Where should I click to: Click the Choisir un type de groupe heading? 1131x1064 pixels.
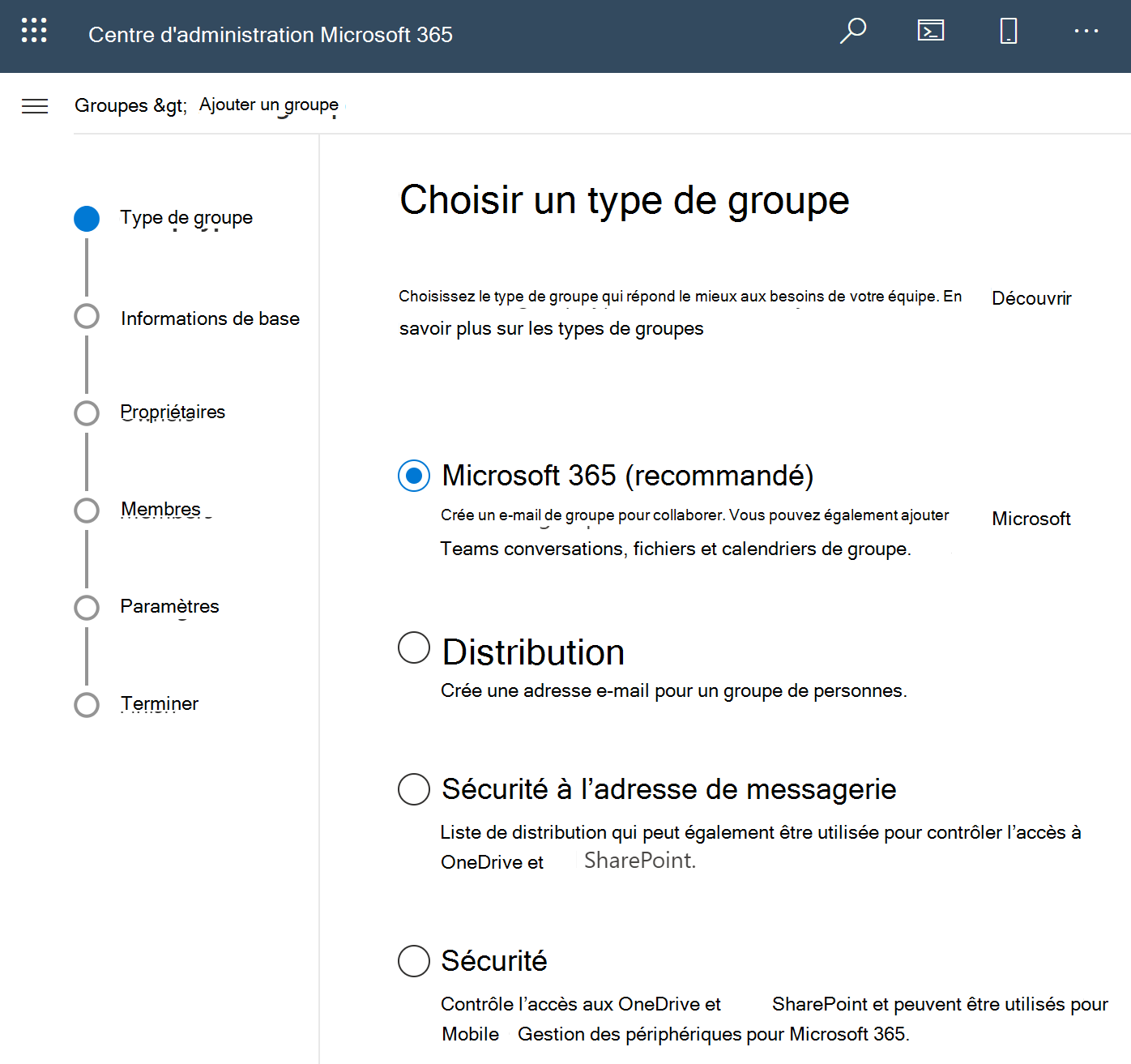(625, 200)
